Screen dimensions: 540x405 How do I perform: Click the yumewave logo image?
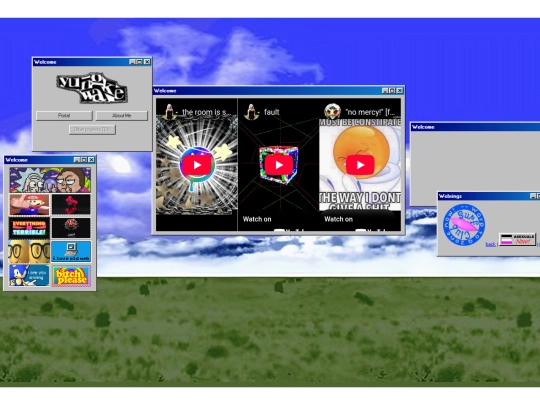(92, 87)
